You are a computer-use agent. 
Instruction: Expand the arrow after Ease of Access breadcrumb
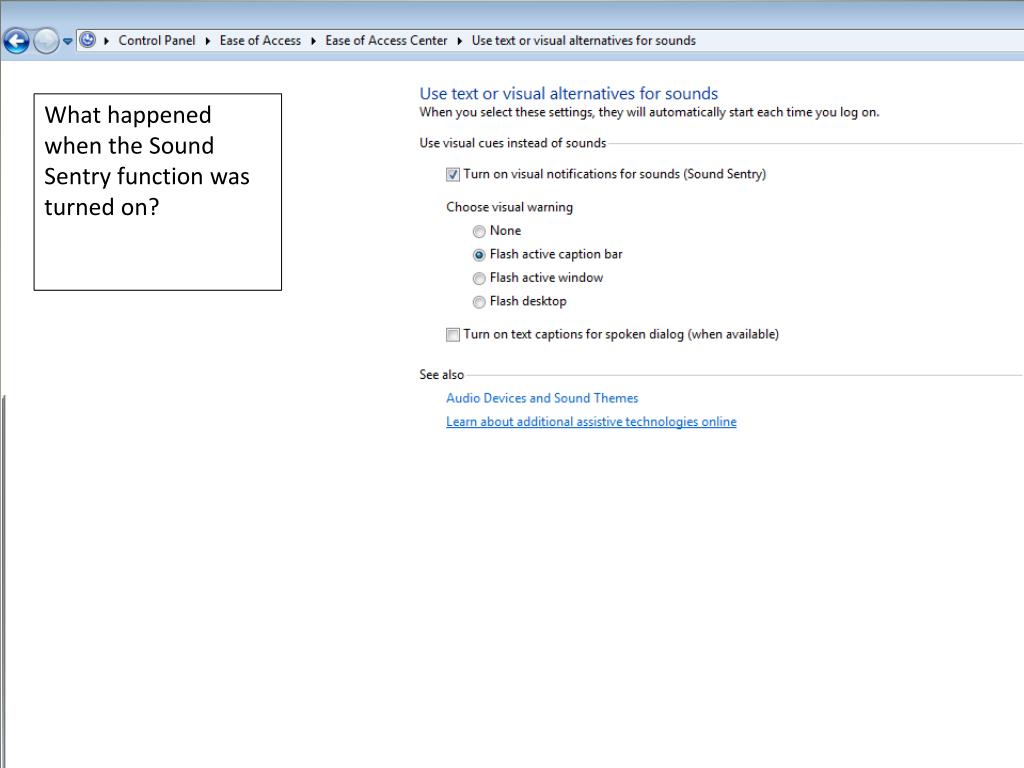click(x=313, y=40)
